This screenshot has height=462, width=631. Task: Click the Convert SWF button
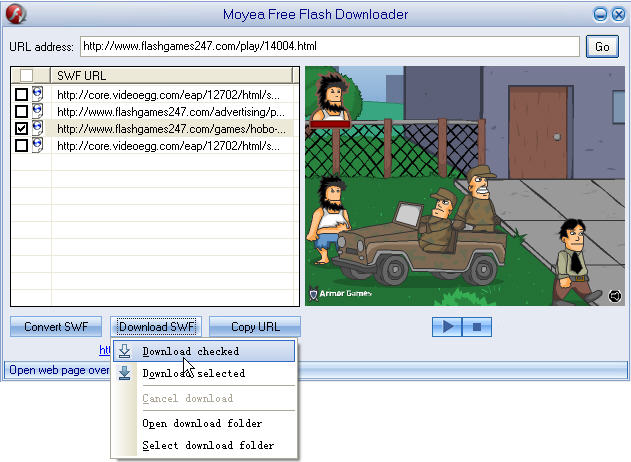tap(56, 327)
